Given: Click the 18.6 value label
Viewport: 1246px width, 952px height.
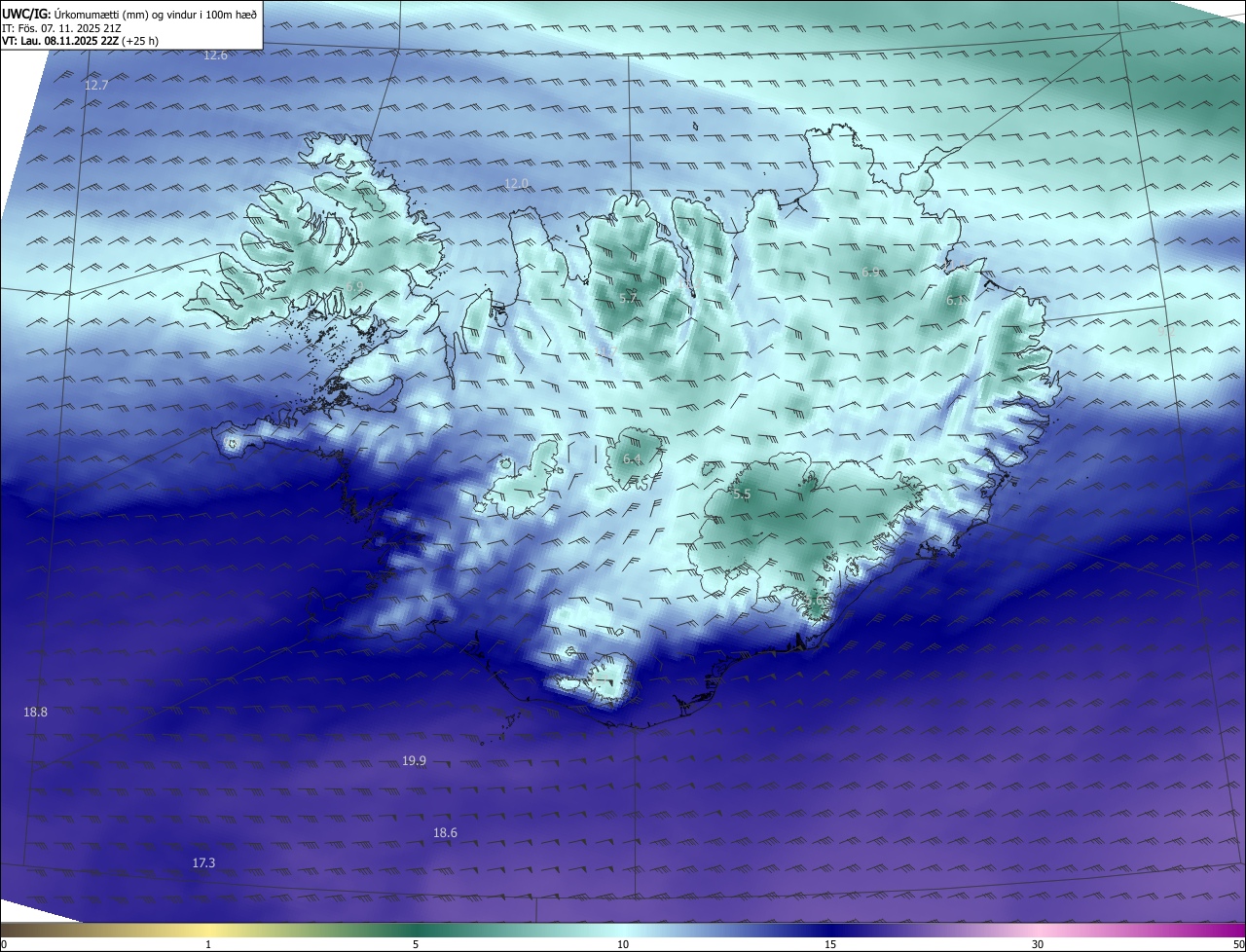Looking at the screenshot, I should 445,833.
